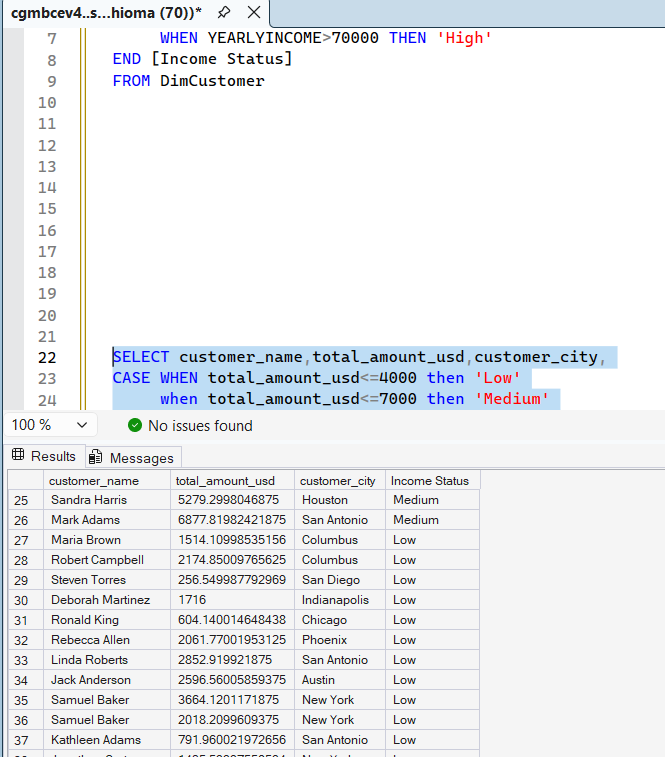665x757 pixels.
Task: Switch to the Messages tab
Action: click(133, 457)
